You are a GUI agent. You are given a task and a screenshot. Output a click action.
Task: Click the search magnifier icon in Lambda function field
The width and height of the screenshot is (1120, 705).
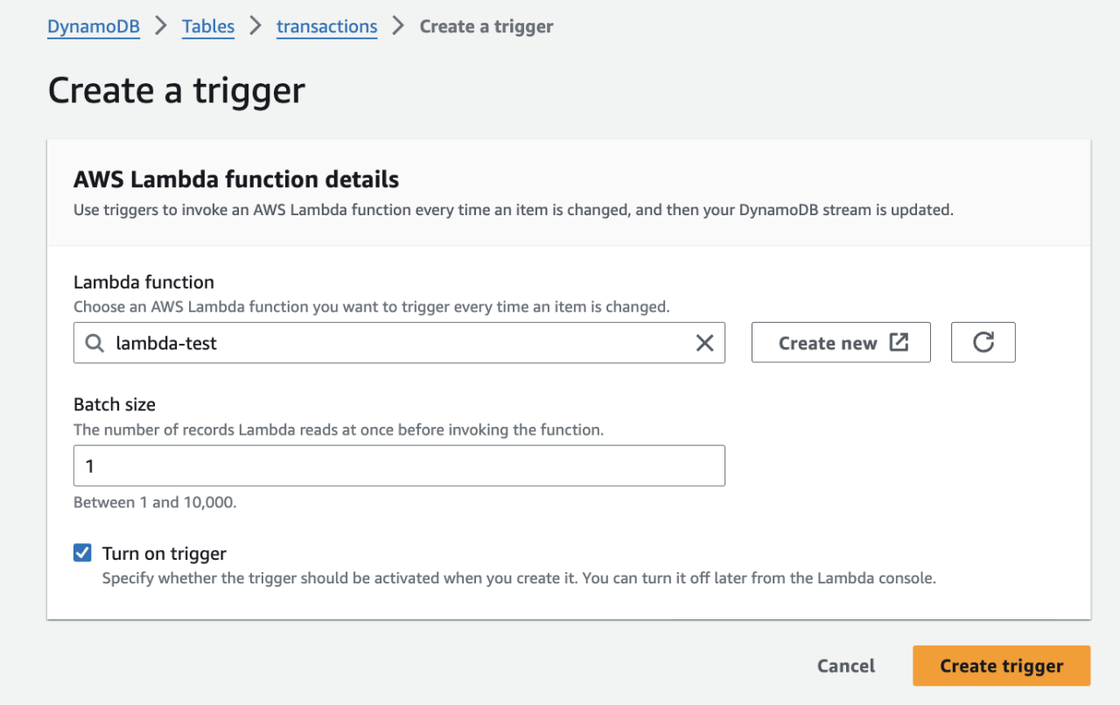coord(94,343)
